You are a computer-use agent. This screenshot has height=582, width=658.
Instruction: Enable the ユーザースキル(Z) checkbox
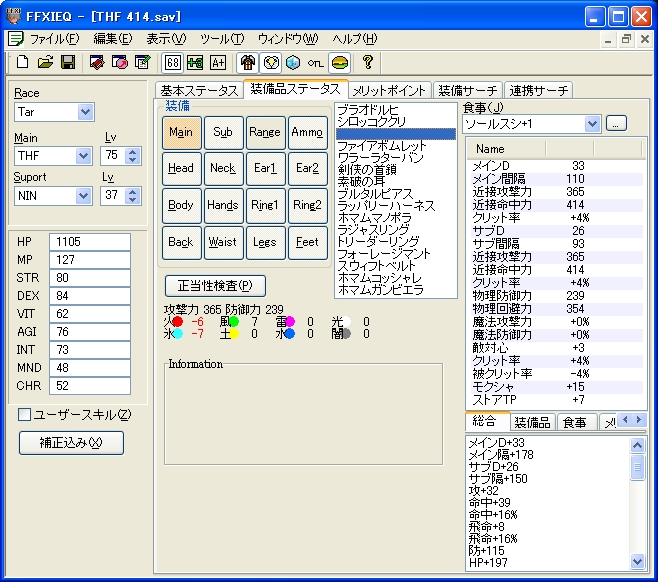pyautogui.click(x=24, y=415)
